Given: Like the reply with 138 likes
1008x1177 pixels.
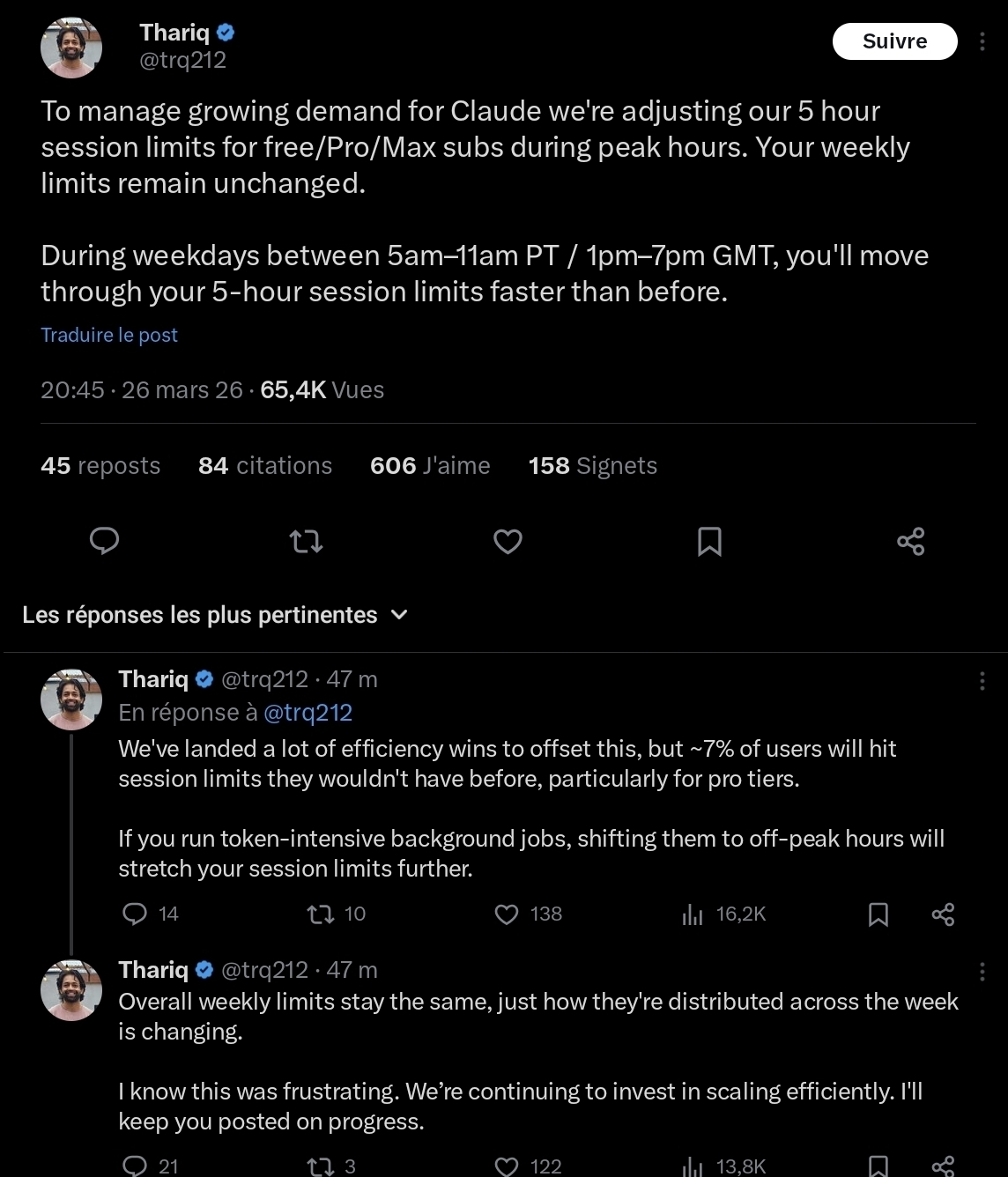Looking at the screenshot, I should pos(507,914).
